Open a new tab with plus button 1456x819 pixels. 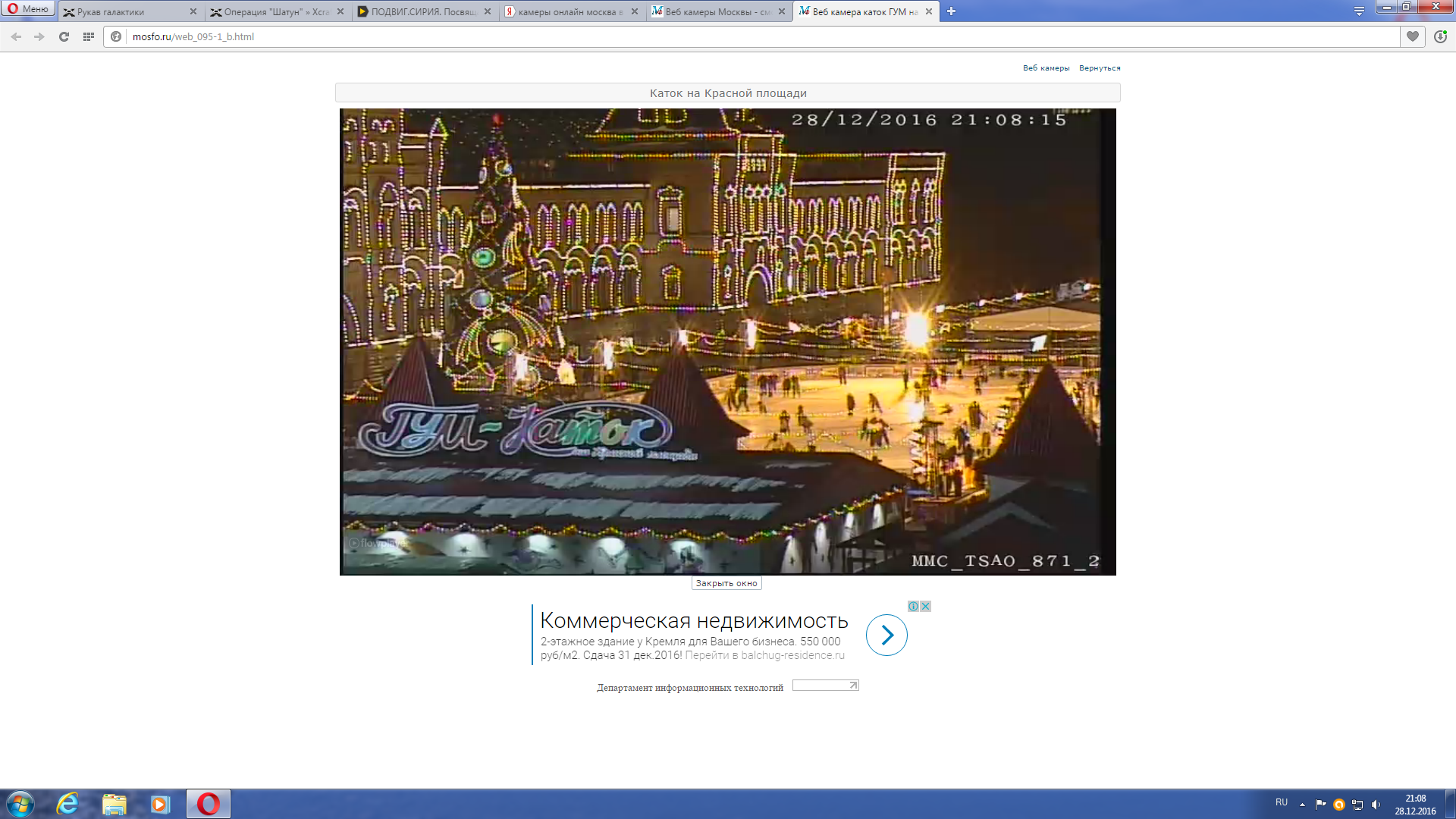[951, 11]
